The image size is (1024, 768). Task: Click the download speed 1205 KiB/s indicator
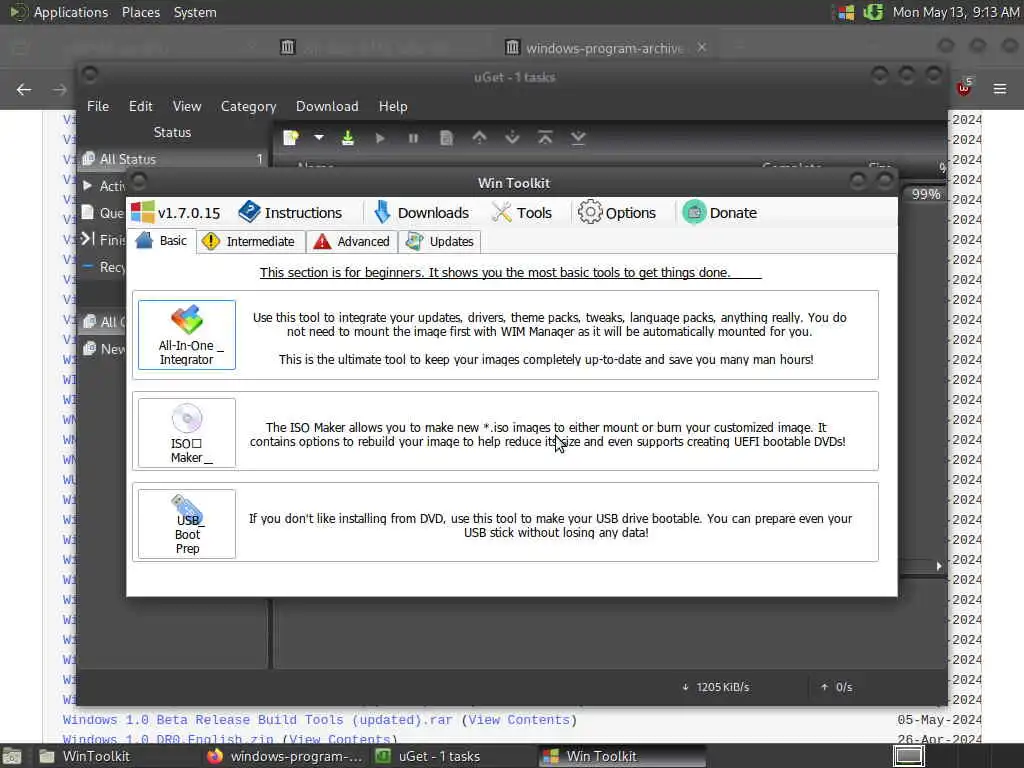click(716, 687)
